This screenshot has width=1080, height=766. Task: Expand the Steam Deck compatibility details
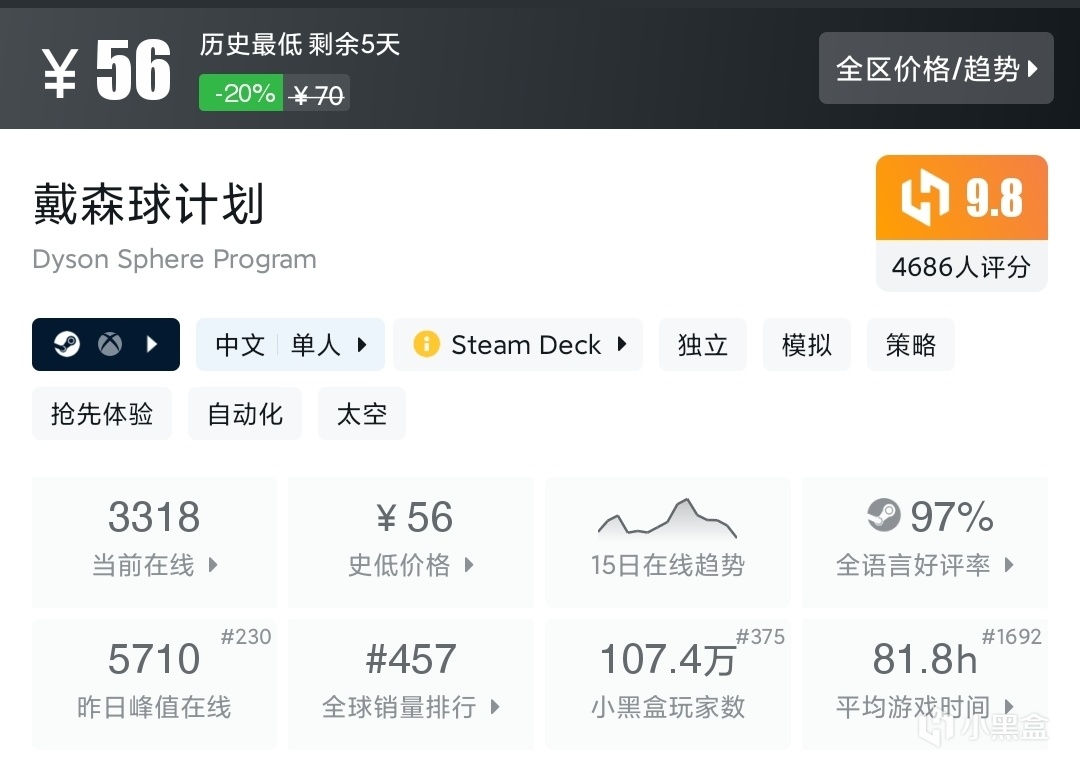[x=622, y=345]
